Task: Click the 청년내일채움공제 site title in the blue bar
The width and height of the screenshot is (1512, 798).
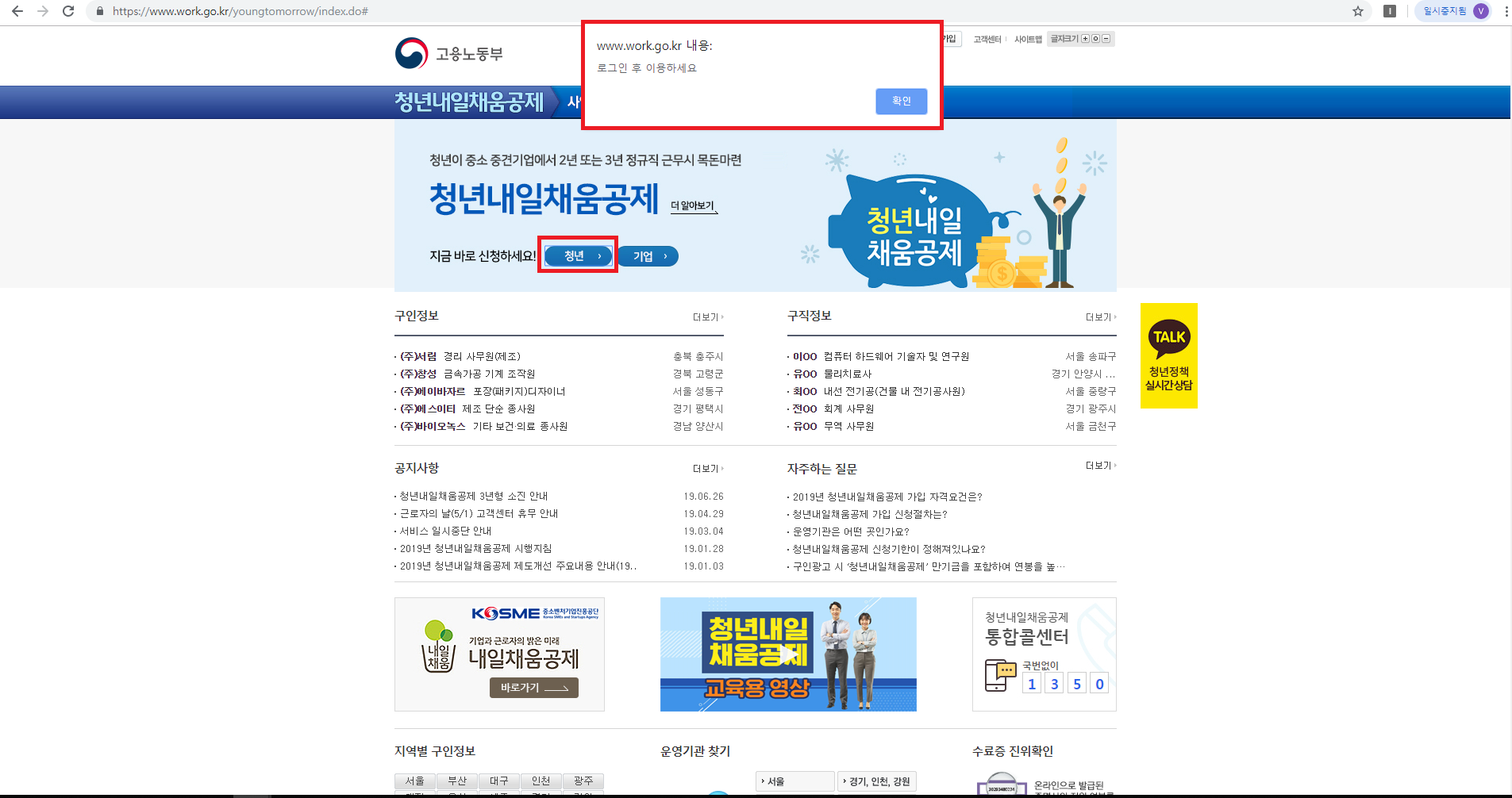Action: (469, 102)
